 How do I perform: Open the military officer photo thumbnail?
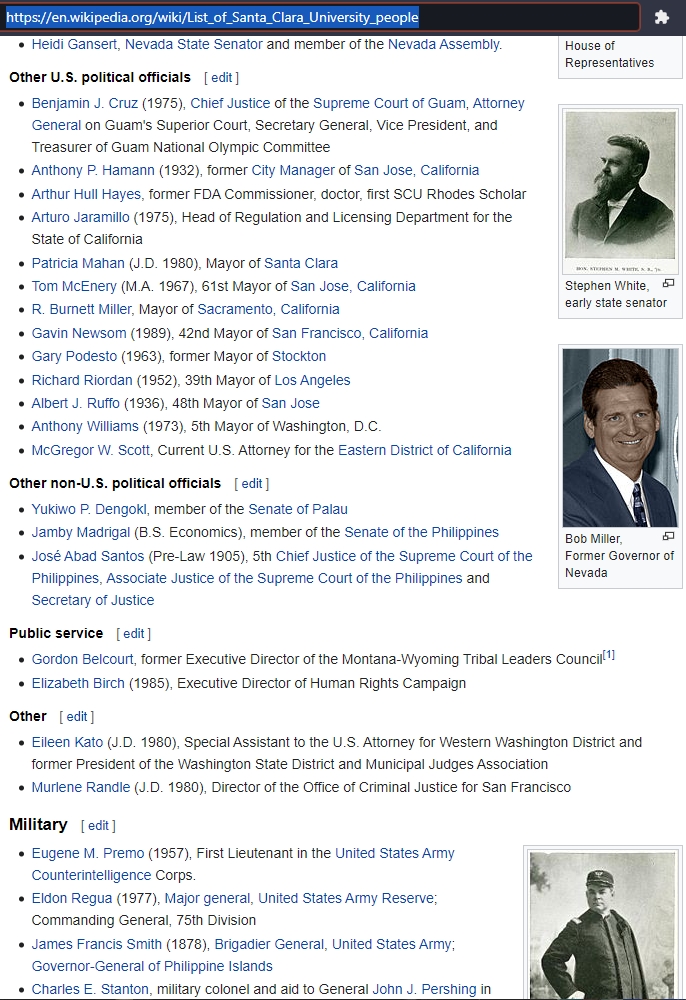602,925
